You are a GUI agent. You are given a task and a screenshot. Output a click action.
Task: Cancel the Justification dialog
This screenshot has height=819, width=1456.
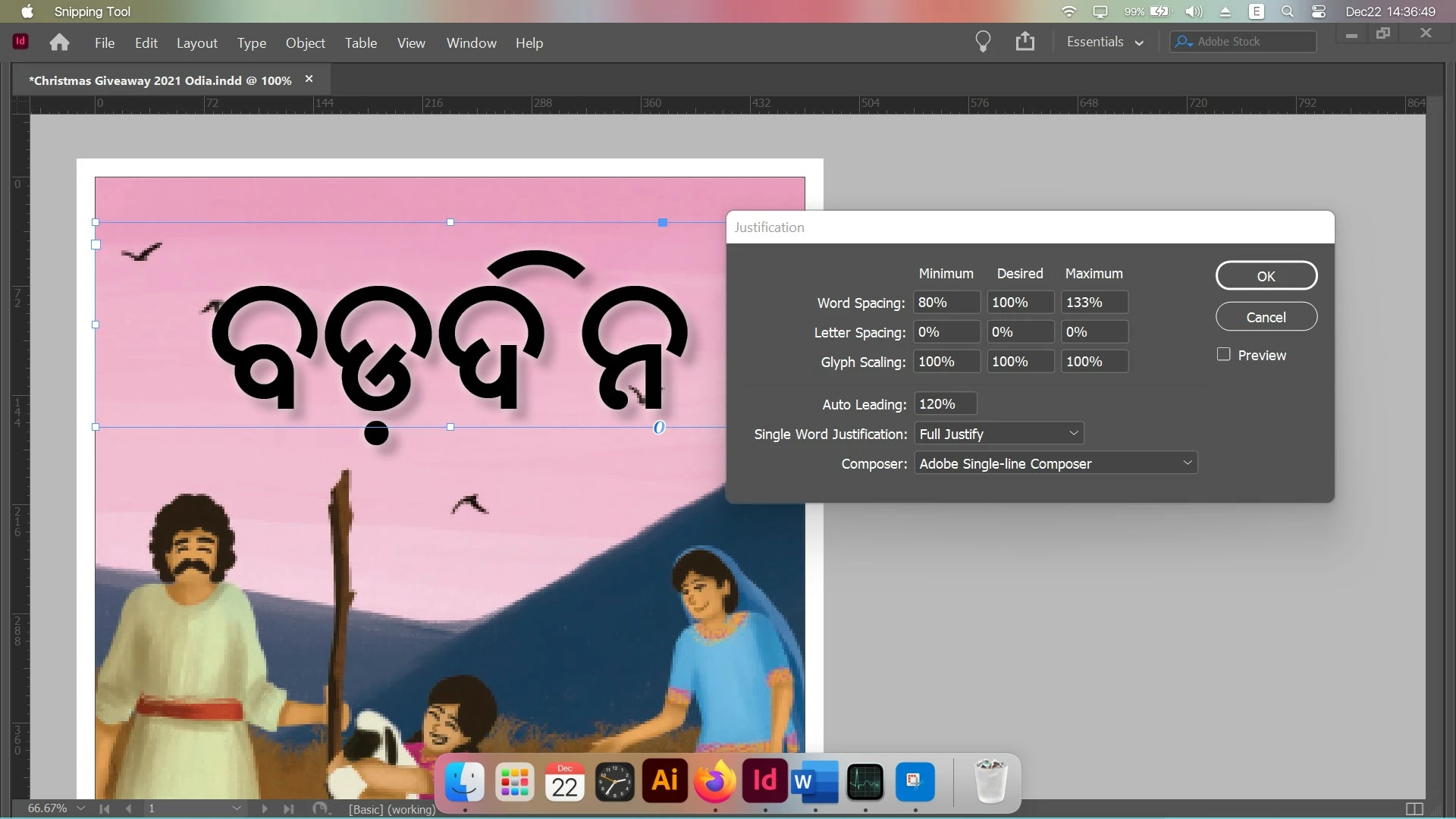pyautogui.click(x=1266, y=317)
